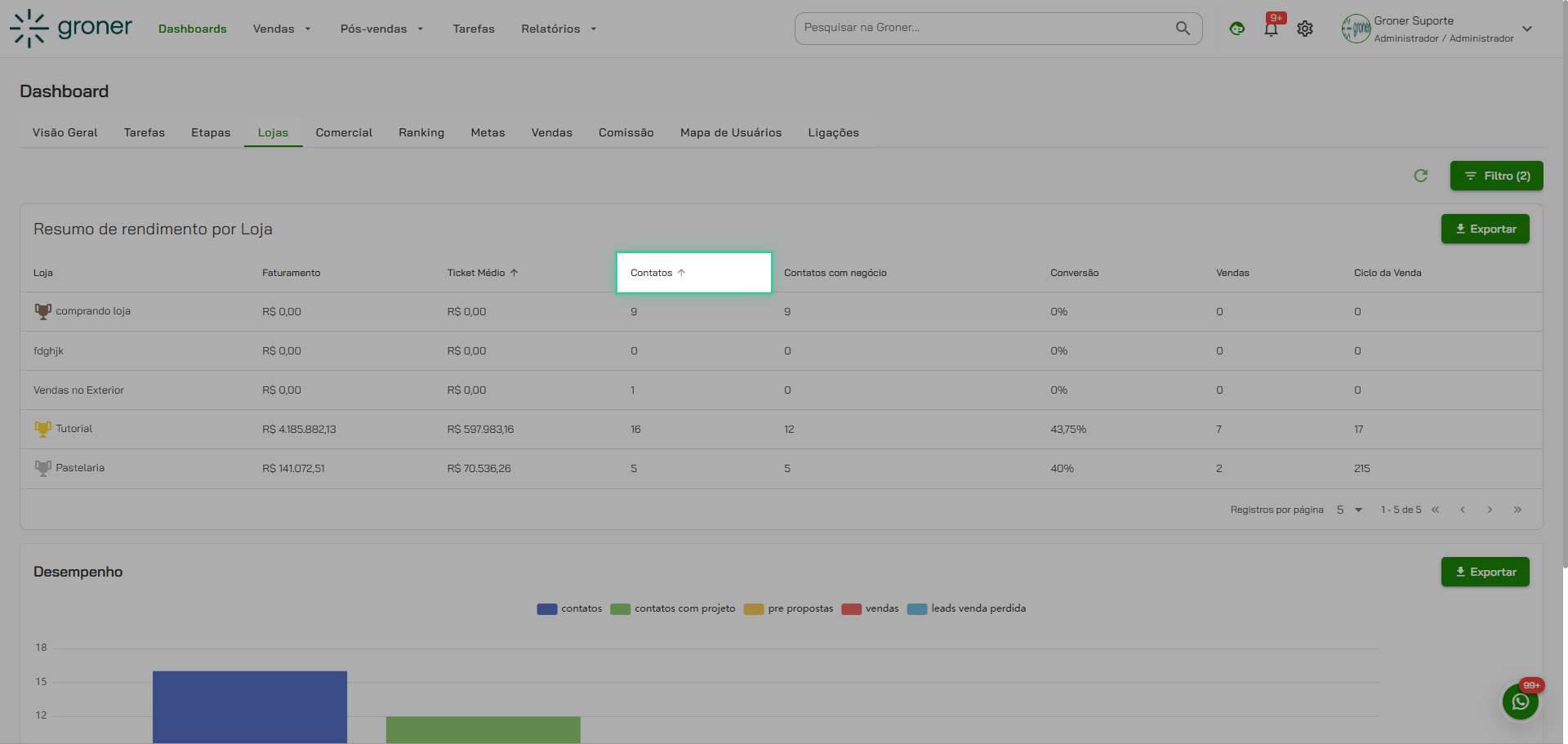Click the gold trophy beside Tutorial
This screenshot has height=744, width=1568.
(42, 429)
